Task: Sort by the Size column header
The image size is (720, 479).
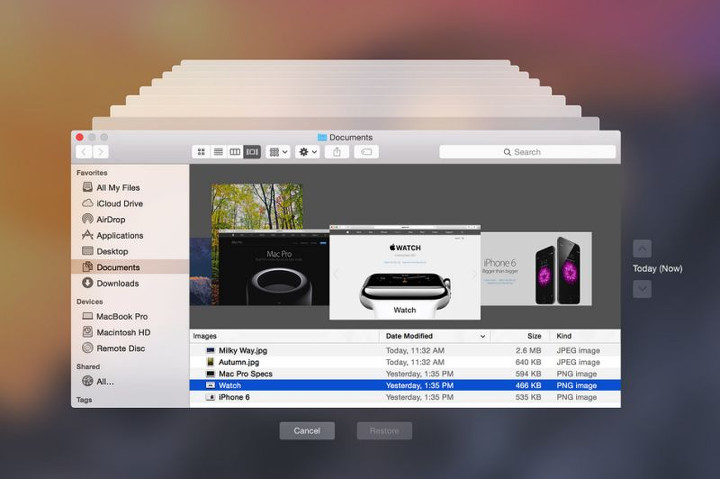Action: (519, 336)
